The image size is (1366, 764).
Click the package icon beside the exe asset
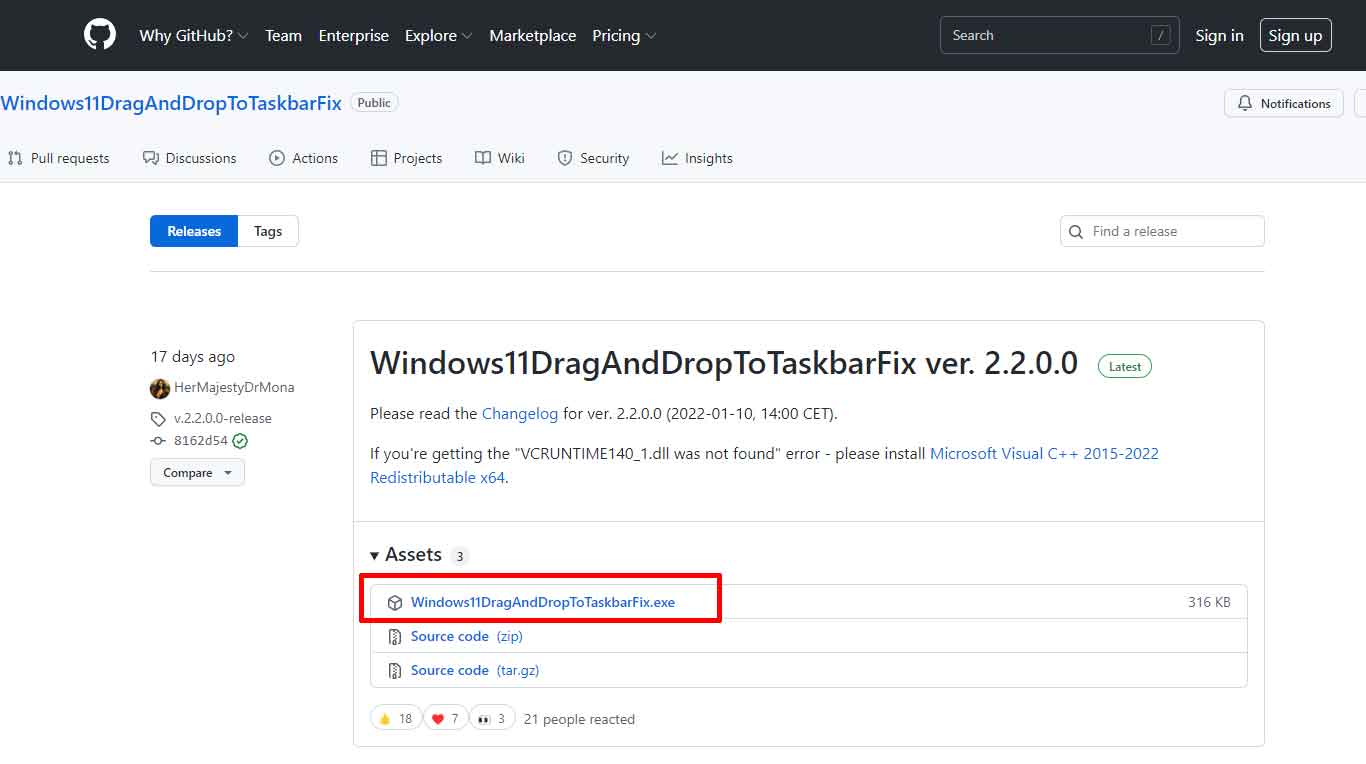coord(395,601)
